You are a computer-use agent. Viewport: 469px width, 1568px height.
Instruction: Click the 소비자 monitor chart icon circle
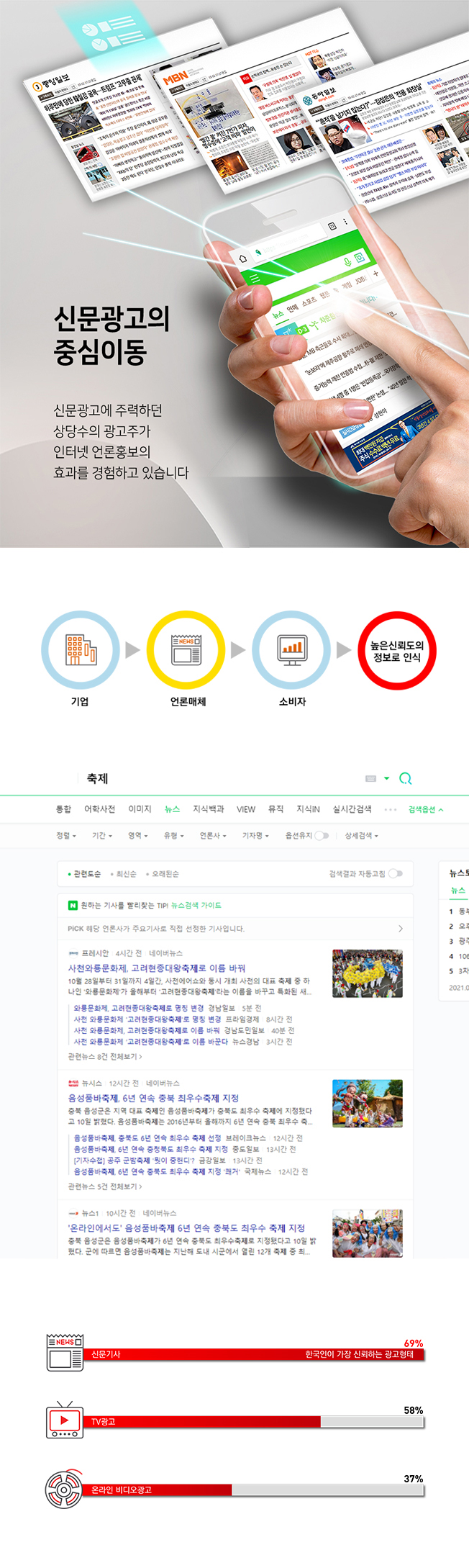[291, 650]
